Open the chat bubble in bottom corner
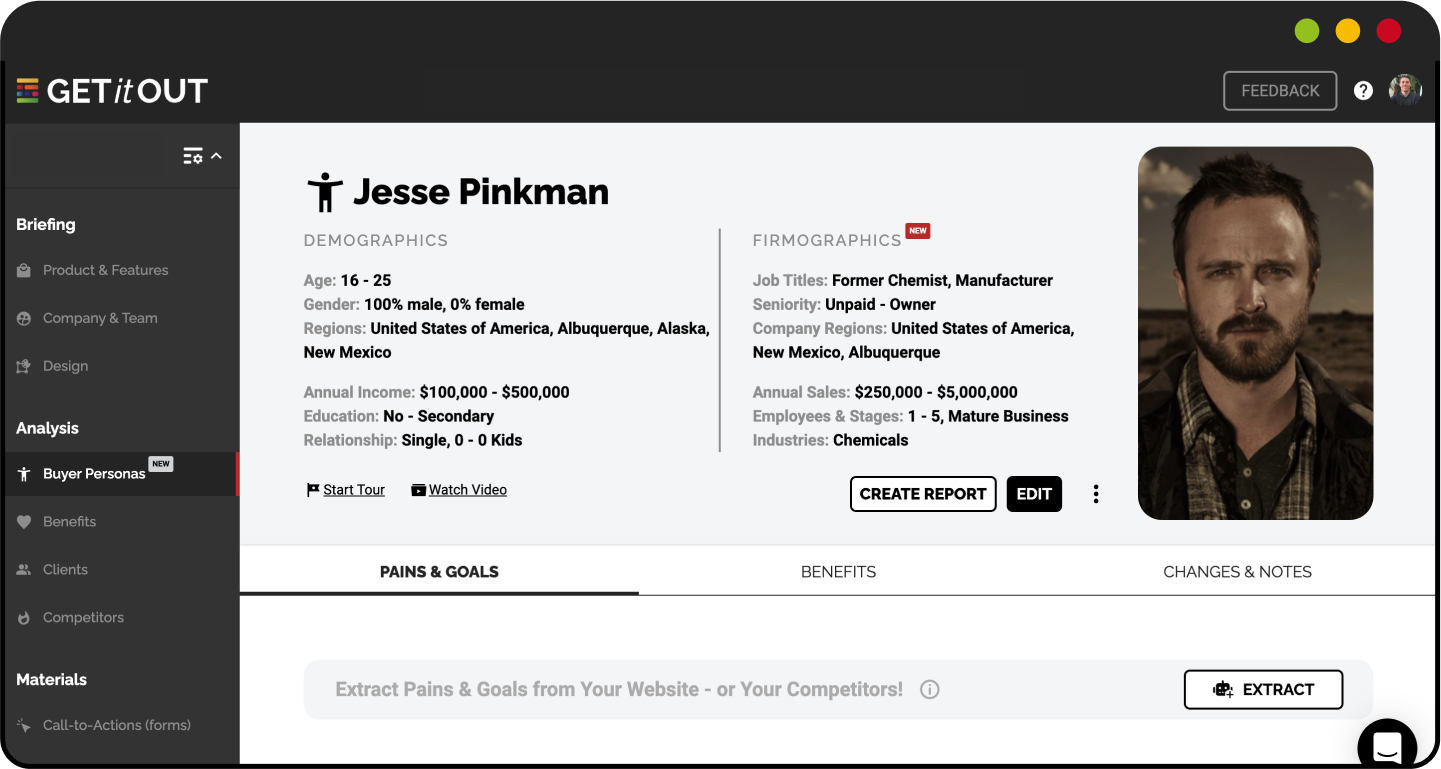This screenshot has width=1441, height=769. (x=1387, y=748)
